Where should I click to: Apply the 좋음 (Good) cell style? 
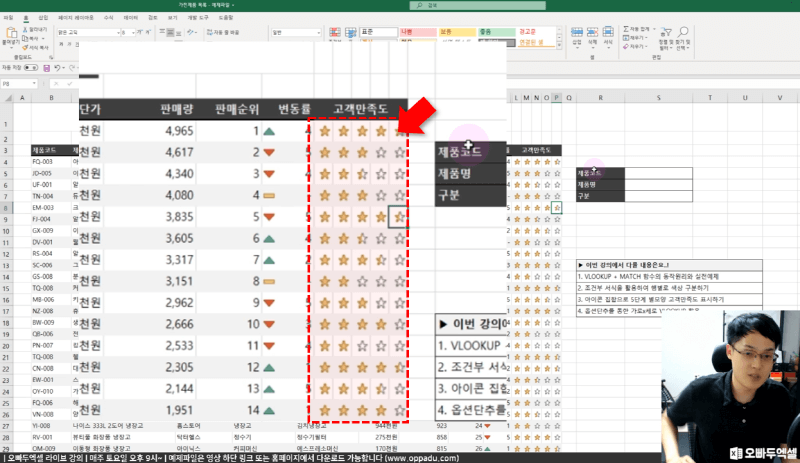tap(497, 32)
